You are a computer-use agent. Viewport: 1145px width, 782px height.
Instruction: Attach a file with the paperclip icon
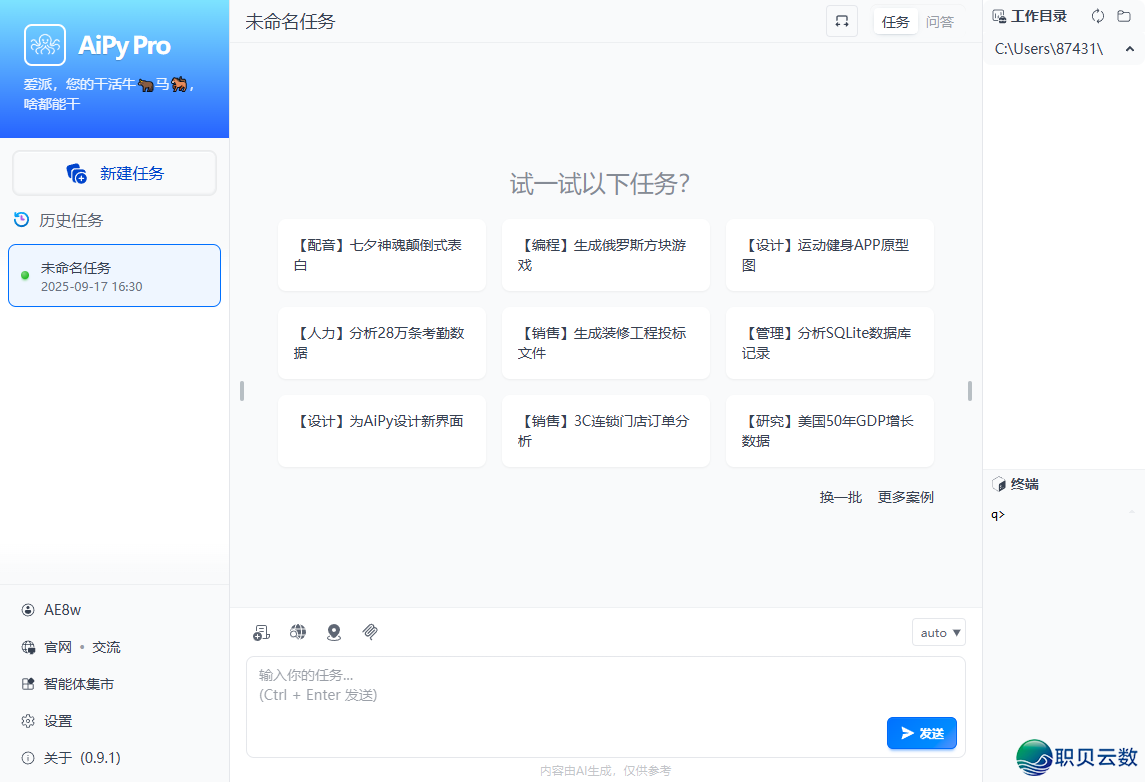[x=370, y=632]
